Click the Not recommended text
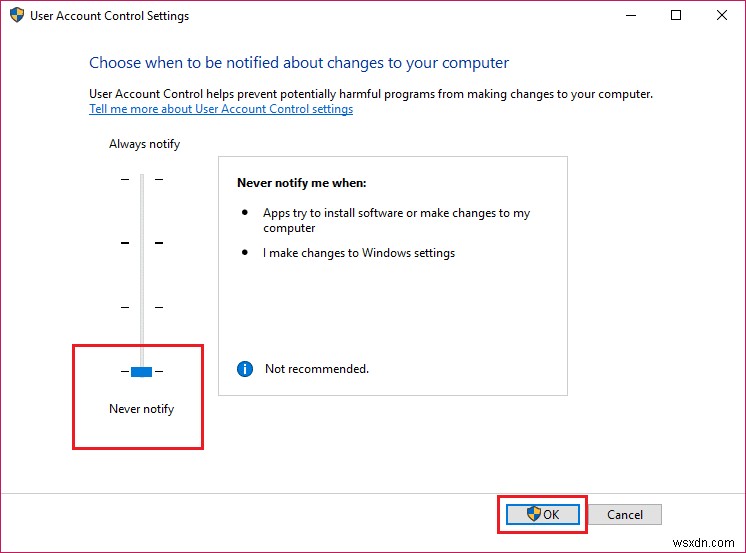Screen dimensions: 746x553 317,369
